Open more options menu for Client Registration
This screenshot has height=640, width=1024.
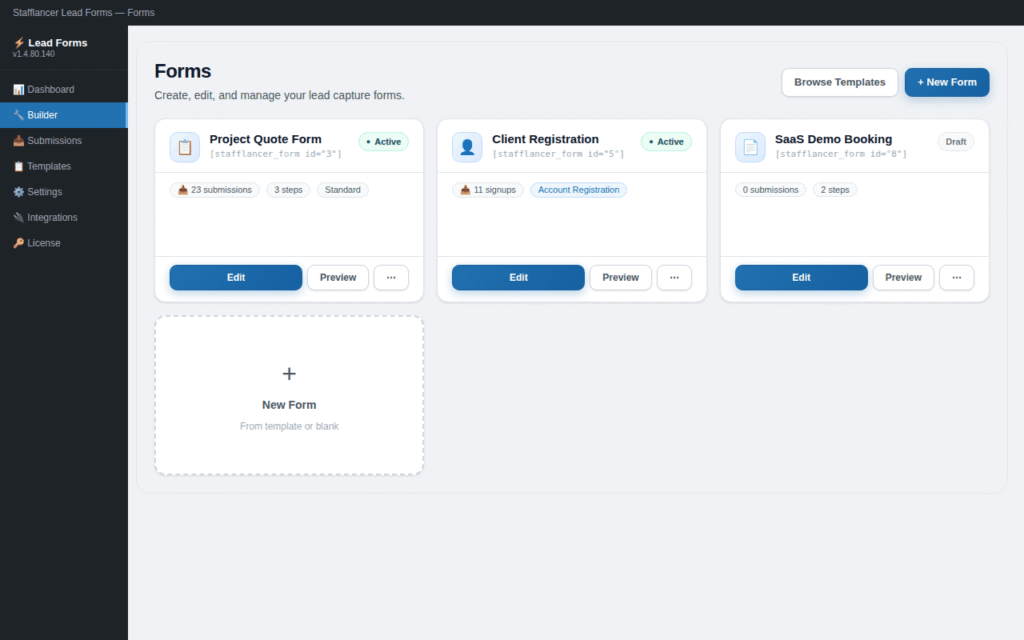(674, 278)
